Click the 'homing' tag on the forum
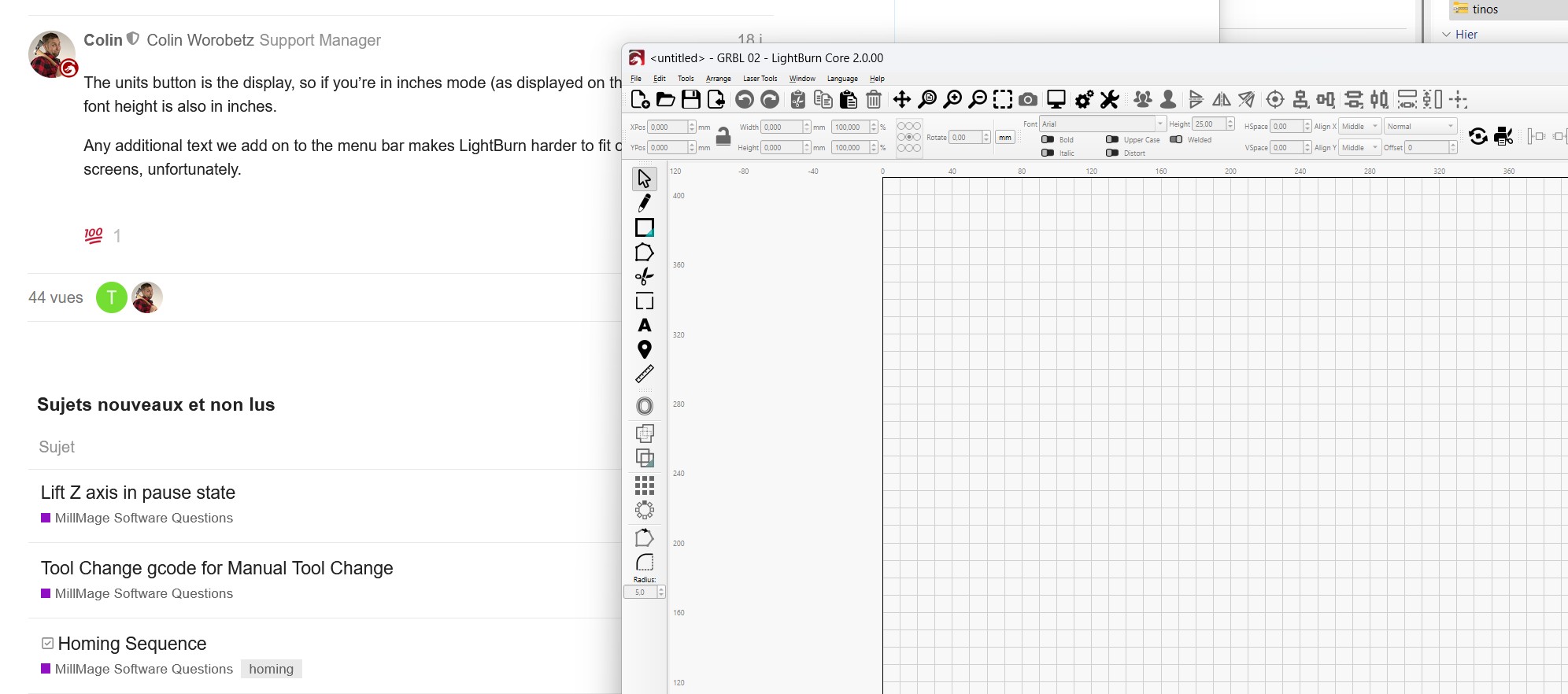1568x694 pixels. pos(272,669)
